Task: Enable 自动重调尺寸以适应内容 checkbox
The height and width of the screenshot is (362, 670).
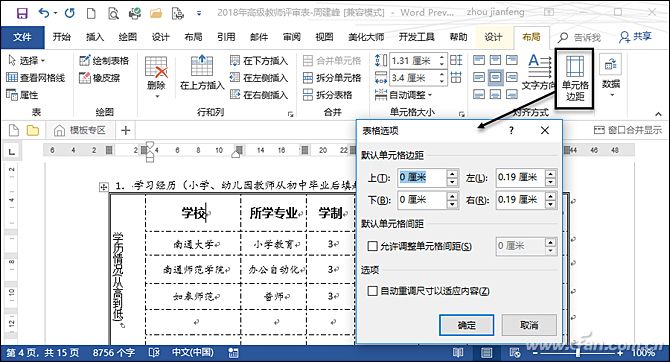Action: (373, 291)
